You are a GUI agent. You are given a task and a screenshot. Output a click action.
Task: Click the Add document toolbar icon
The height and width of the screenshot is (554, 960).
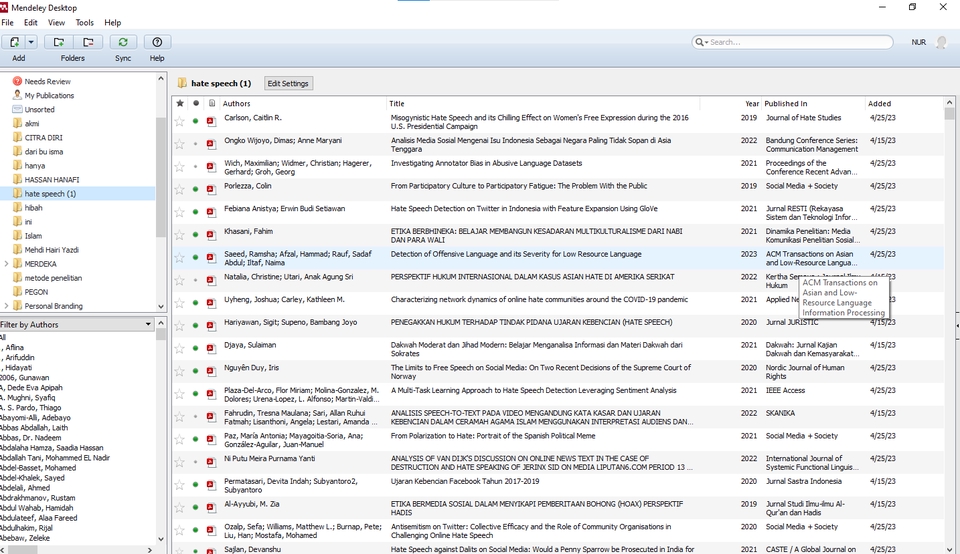point(13,42)
